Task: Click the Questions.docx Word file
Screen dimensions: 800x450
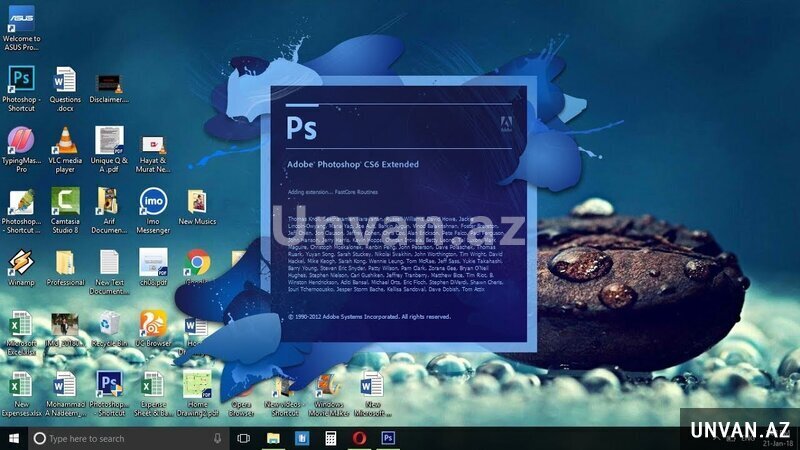Action: pos(65,80)
